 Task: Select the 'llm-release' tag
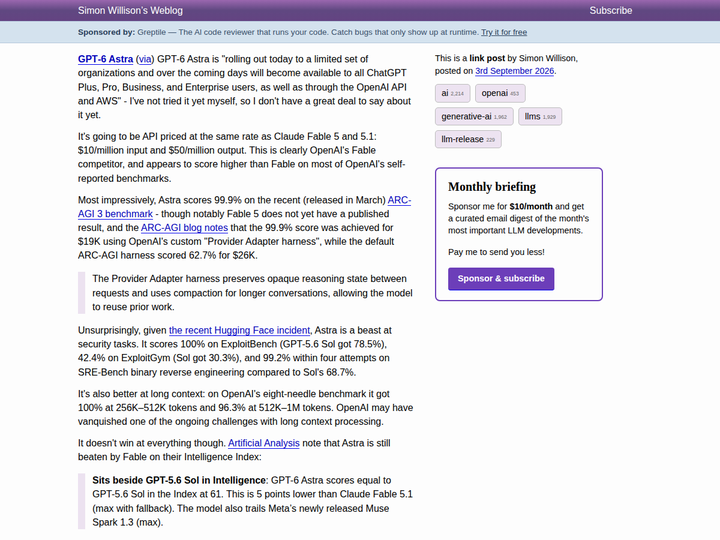[x=468, y=140]
